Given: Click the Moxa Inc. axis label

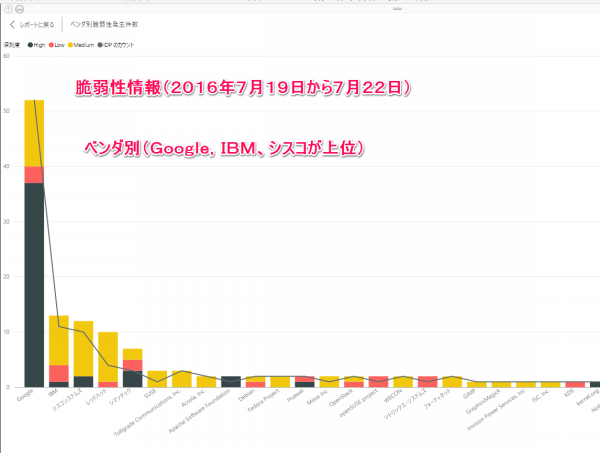Looking at the screenshot, I should 317,397.
